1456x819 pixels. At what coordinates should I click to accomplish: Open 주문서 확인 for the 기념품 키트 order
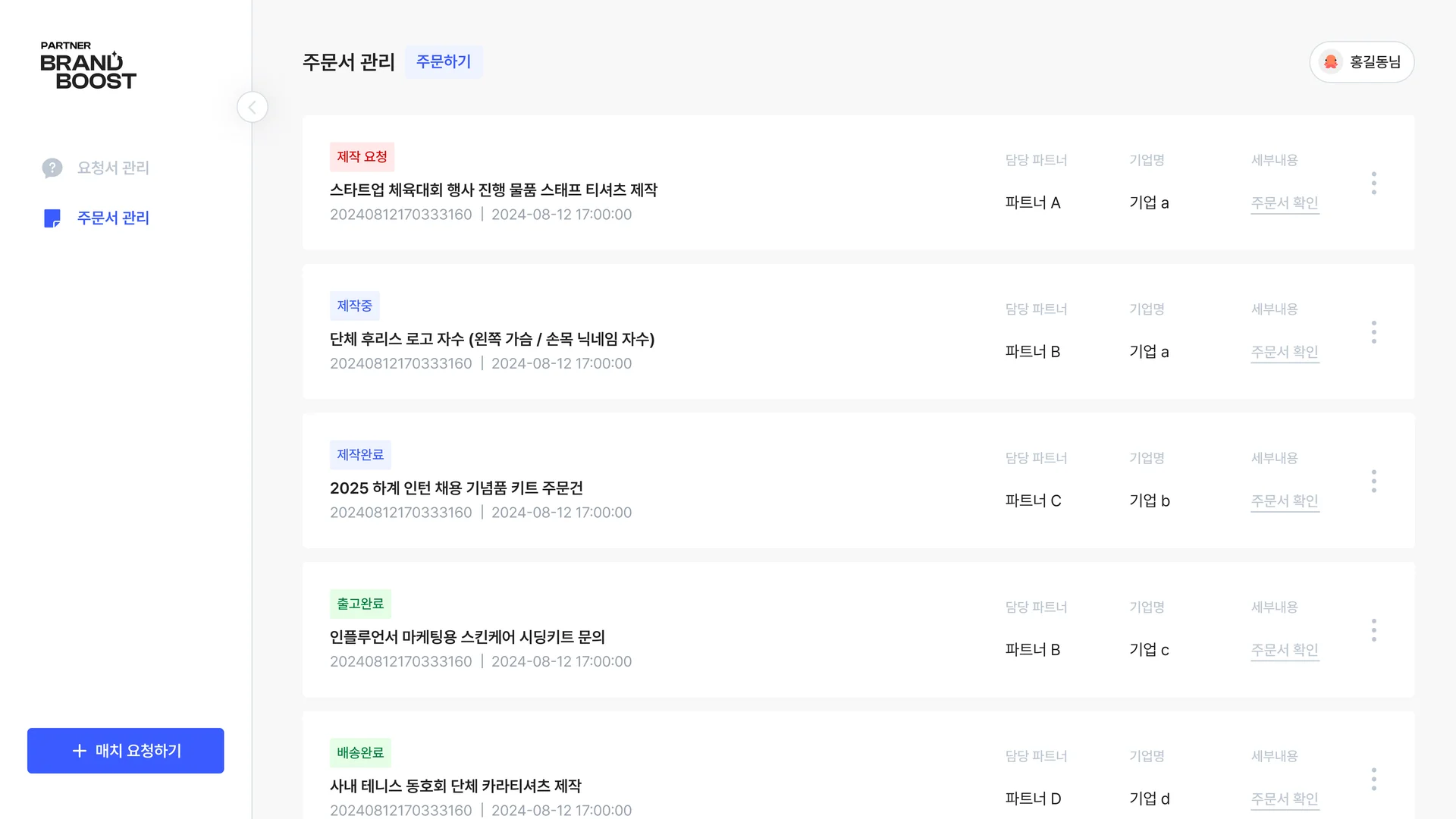(1285, 500)
